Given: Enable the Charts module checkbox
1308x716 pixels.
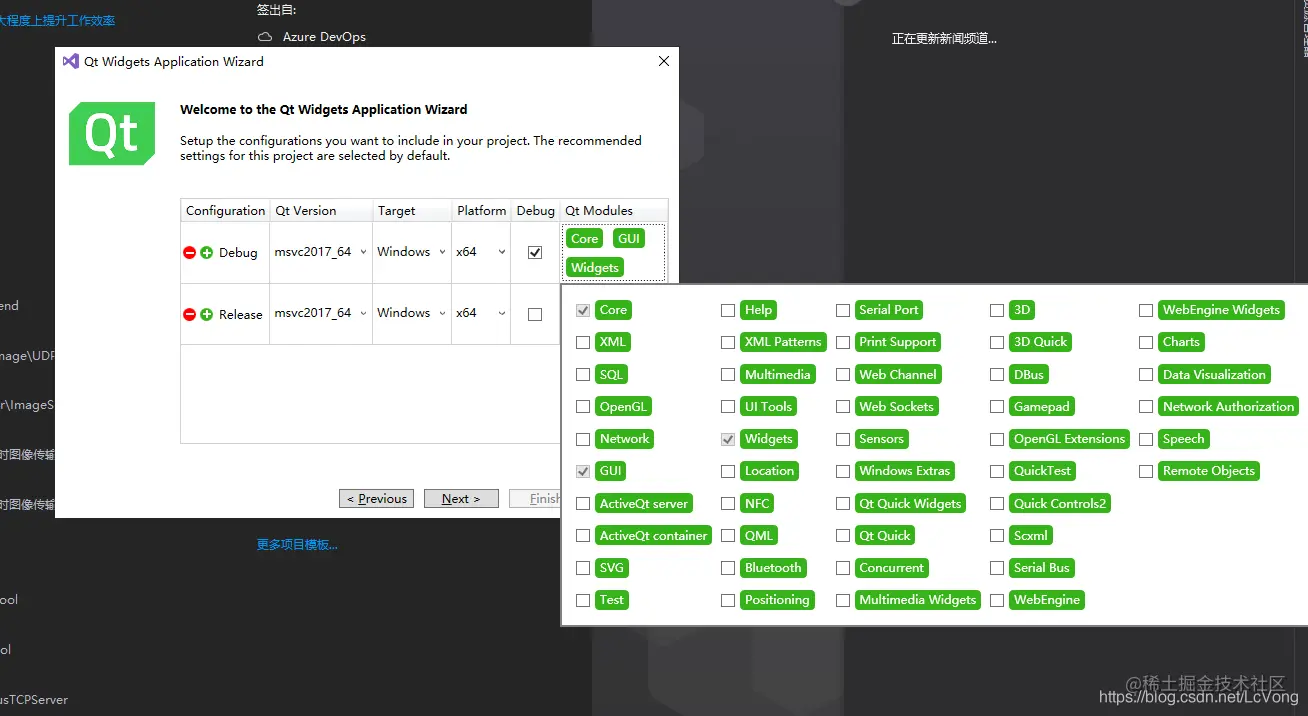Looking at the screenshot, I should point(1146,342).
